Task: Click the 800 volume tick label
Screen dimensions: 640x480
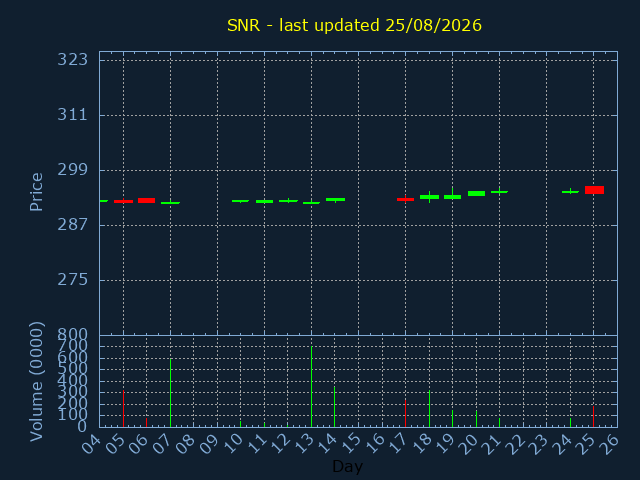Action: click(73, 335)
